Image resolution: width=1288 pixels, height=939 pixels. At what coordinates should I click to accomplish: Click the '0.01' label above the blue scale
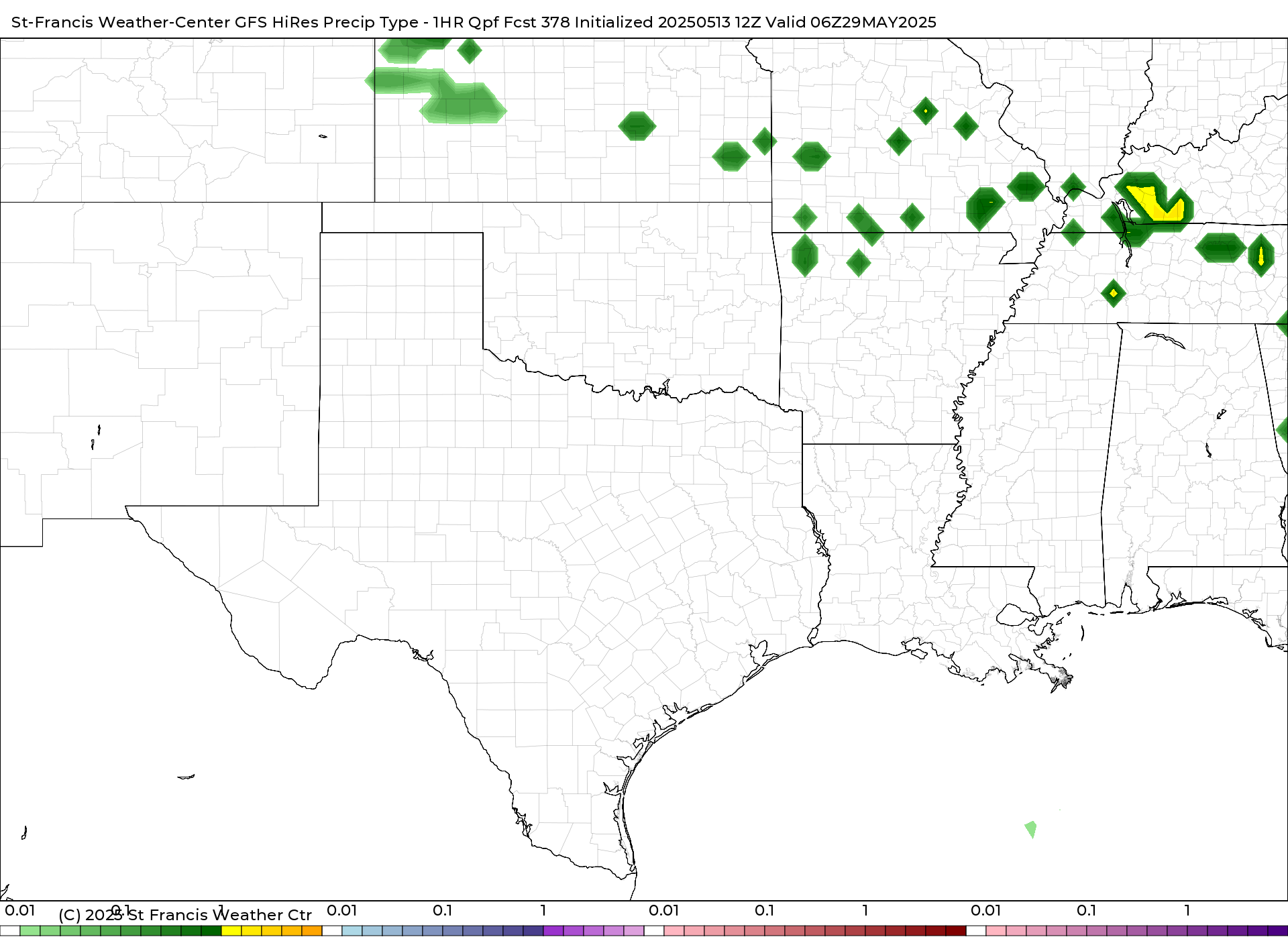point(342,910)
